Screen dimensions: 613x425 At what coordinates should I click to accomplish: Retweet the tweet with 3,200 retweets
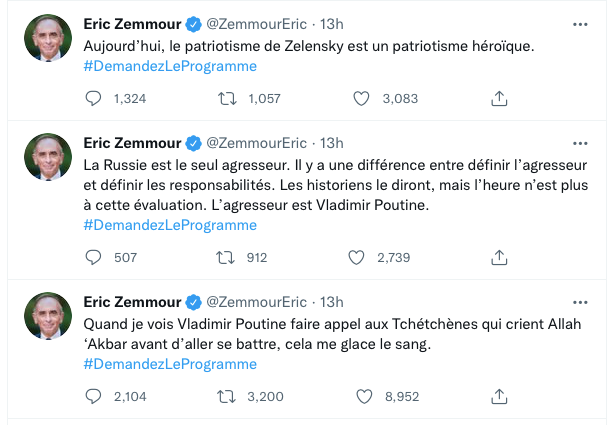click(226, 396)
